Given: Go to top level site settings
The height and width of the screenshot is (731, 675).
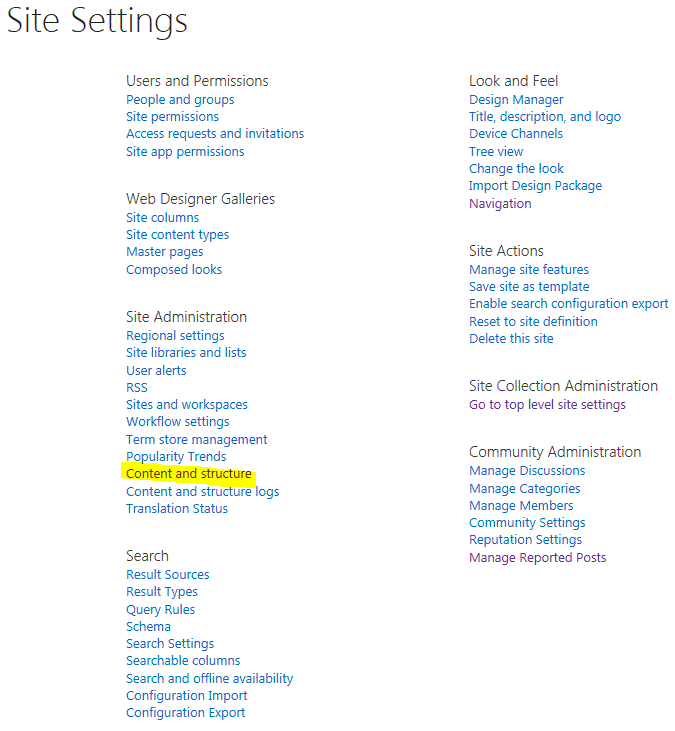Looking at the screenshot, I should pyautogui.click(x=547, y=405).
